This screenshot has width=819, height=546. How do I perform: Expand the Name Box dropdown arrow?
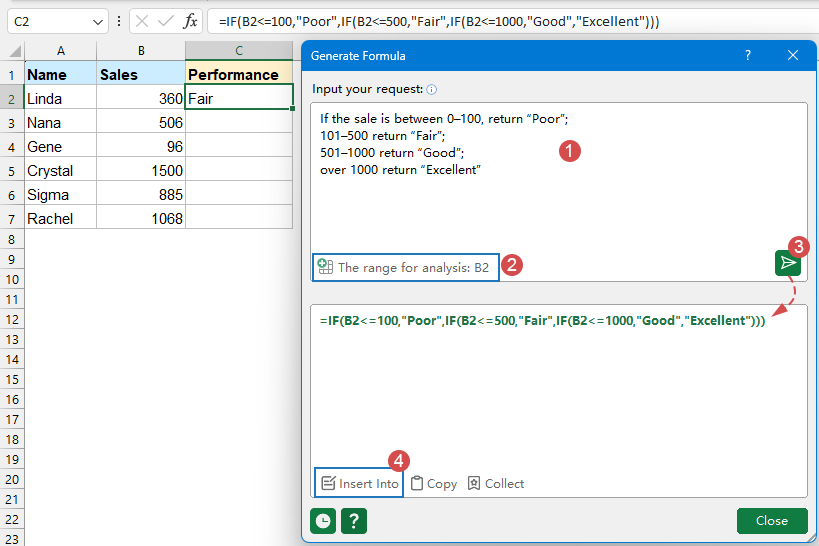coord(97,21)
